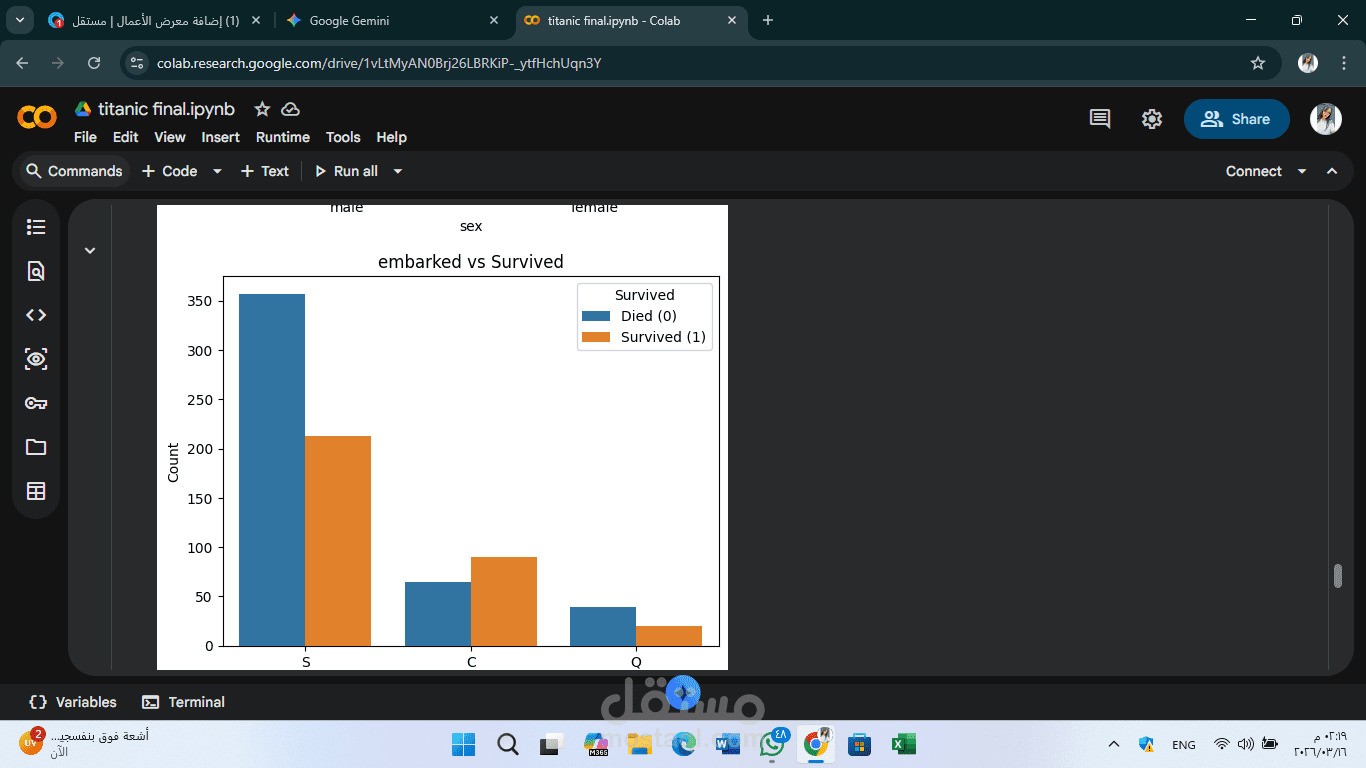Open Microsoft Store from the taskbar
The width and height of the screenshot is (1366, 768).
859,744
